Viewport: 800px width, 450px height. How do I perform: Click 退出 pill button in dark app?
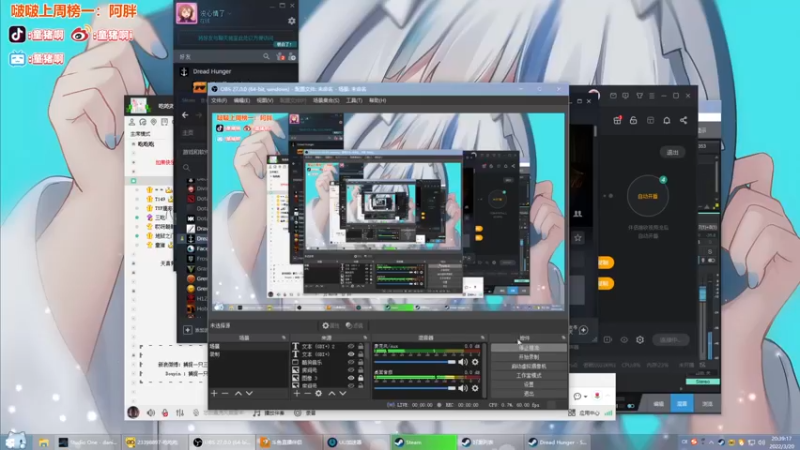[672, 153]
